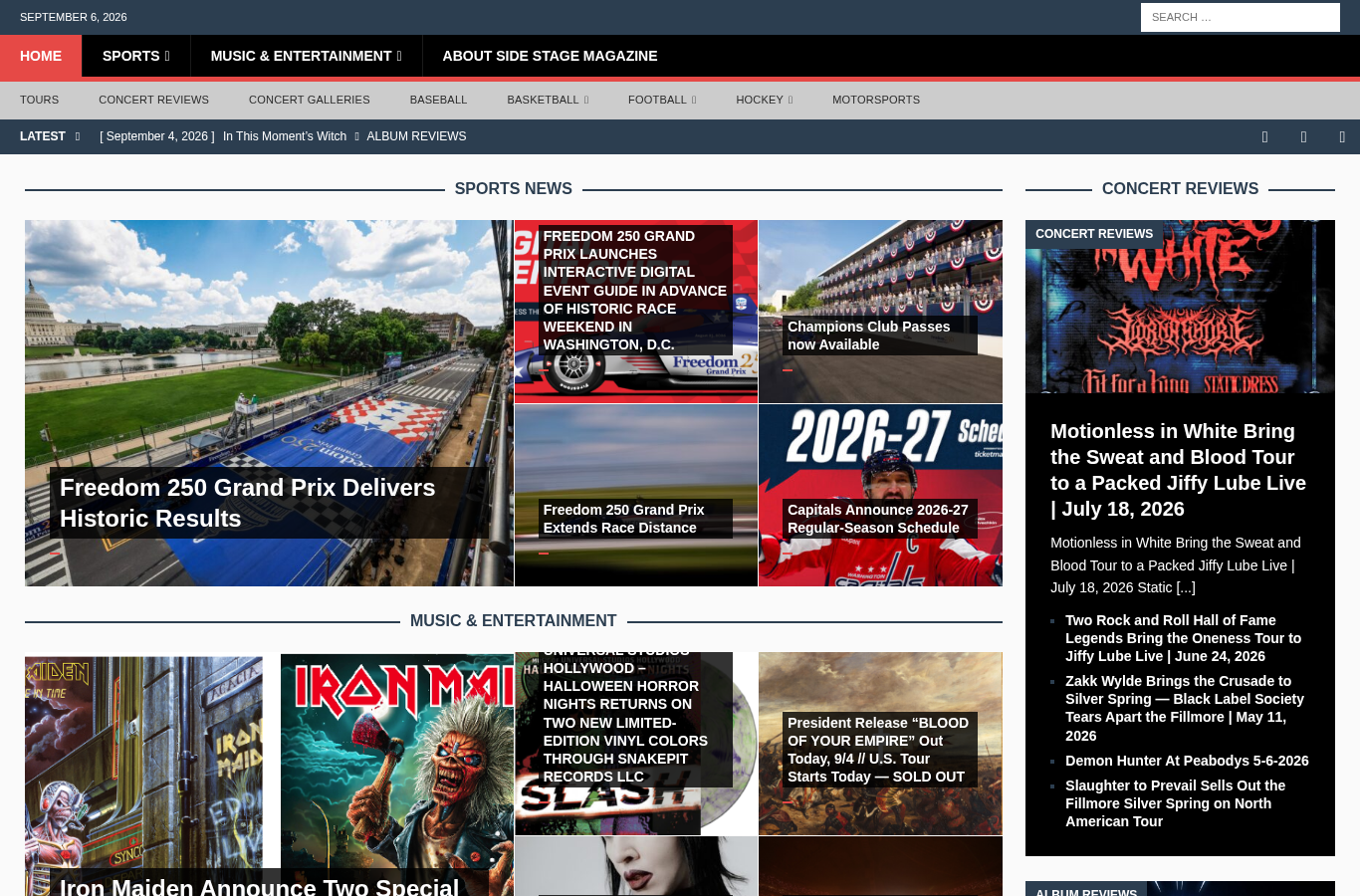Click the middle social icon in the Latest bar

click(1303, 137)
